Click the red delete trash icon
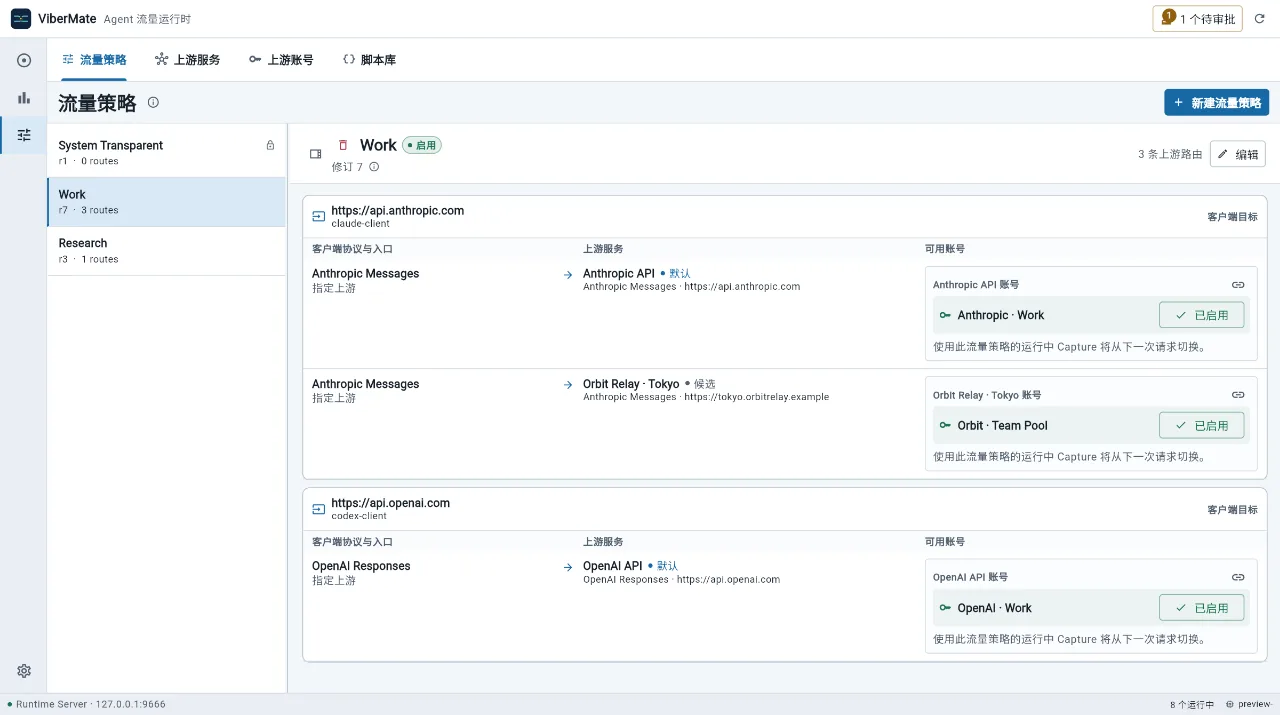Screen dimensions: 1280x715 (343, 145)
